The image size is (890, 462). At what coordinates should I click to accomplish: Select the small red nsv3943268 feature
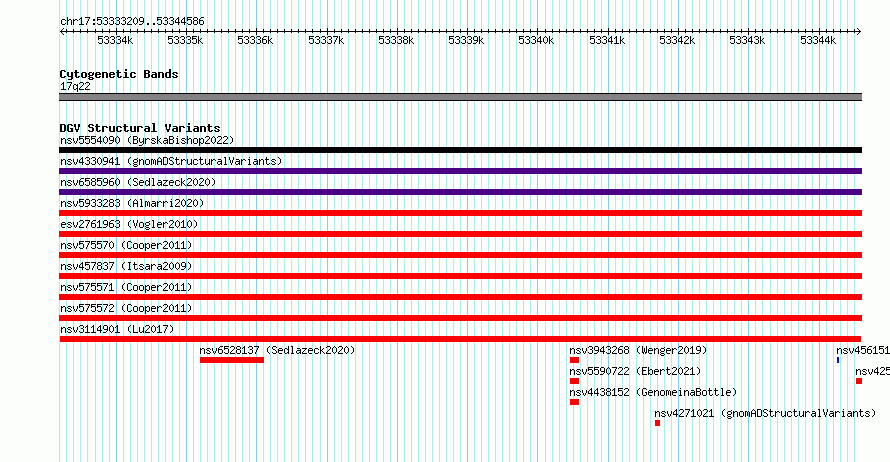[x=574, y=360]
